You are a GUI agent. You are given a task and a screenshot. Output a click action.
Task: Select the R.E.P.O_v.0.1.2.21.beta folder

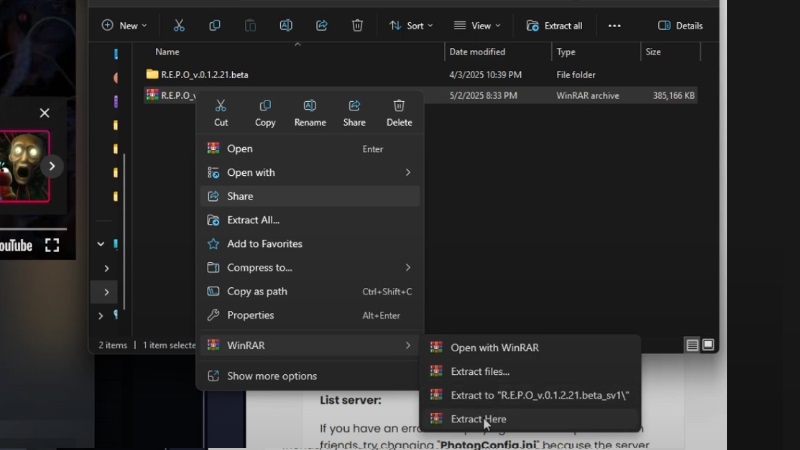(x=197, y=74)
